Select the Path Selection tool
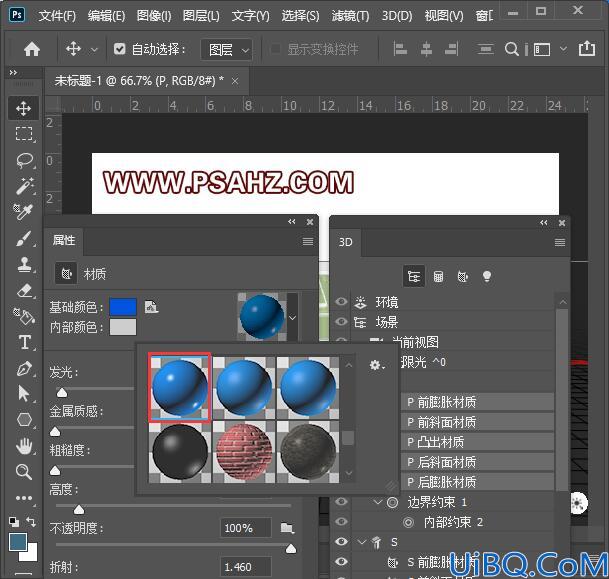 tap(24, 394)
